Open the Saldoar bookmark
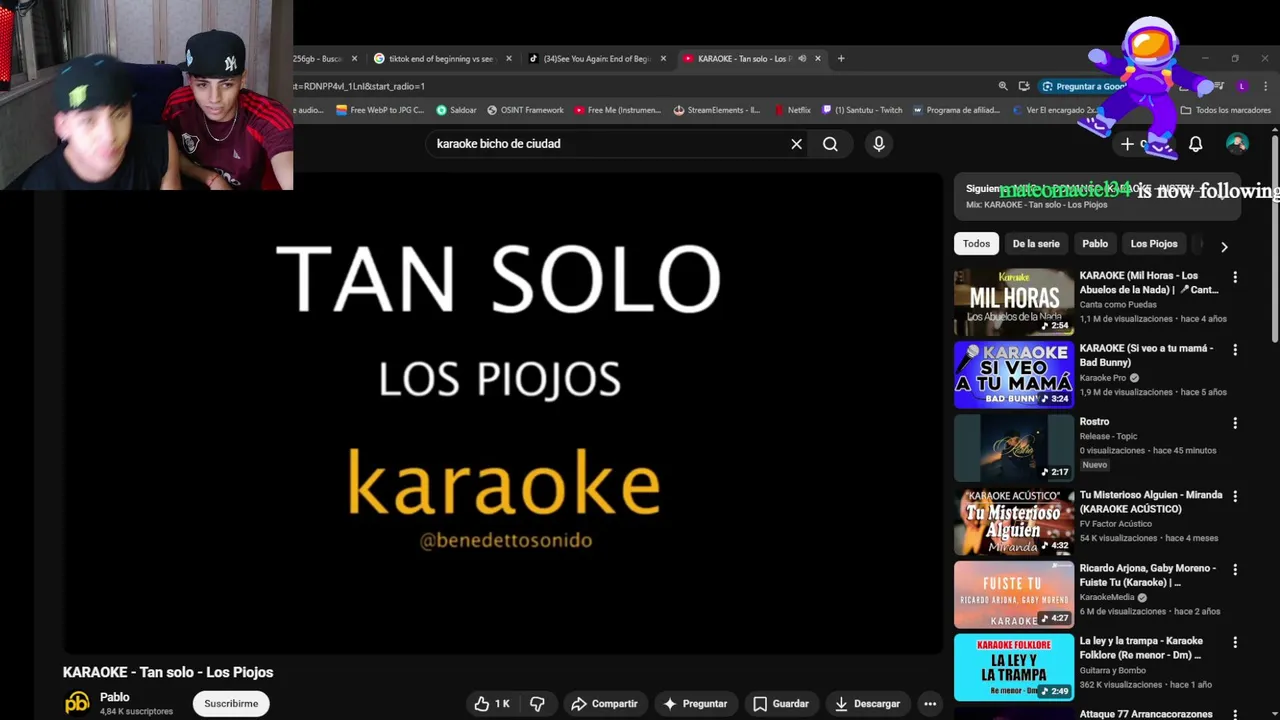Image resolution: width=1280 pixels, height=720 pixels. click(x=456, y=110)
